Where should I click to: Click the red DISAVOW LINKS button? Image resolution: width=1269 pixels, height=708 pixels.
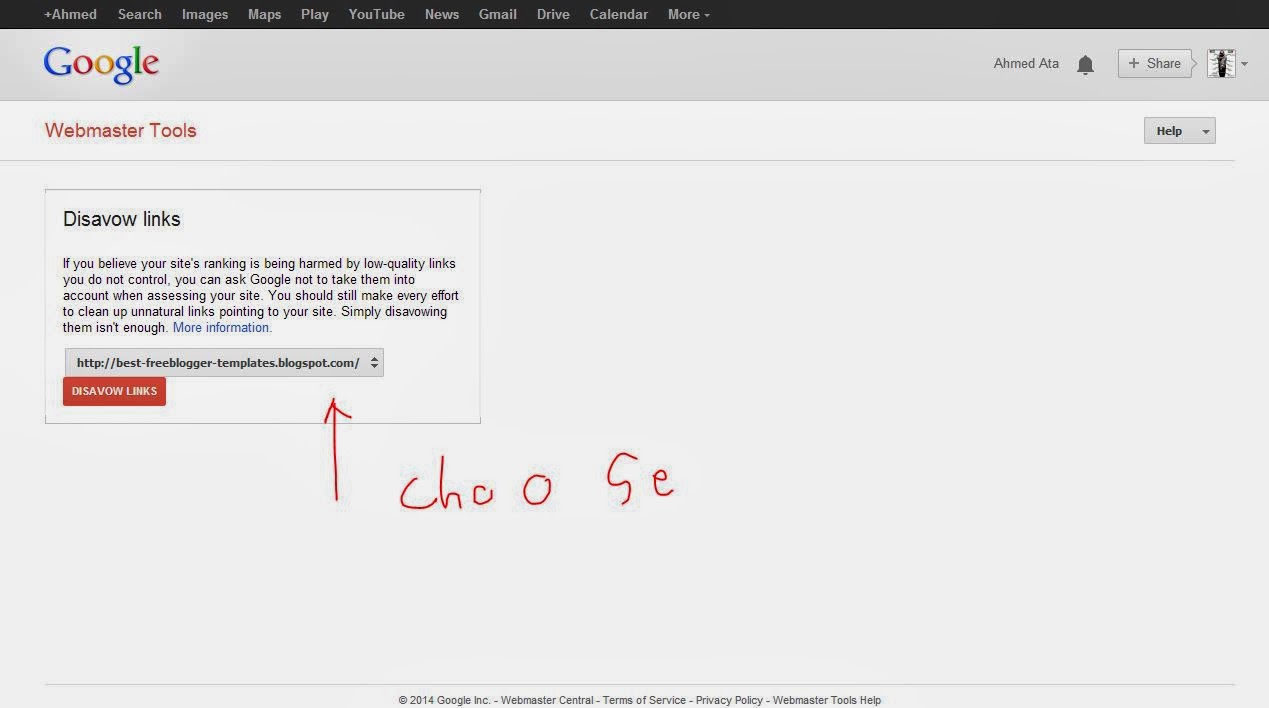click(x=114, y=391)
